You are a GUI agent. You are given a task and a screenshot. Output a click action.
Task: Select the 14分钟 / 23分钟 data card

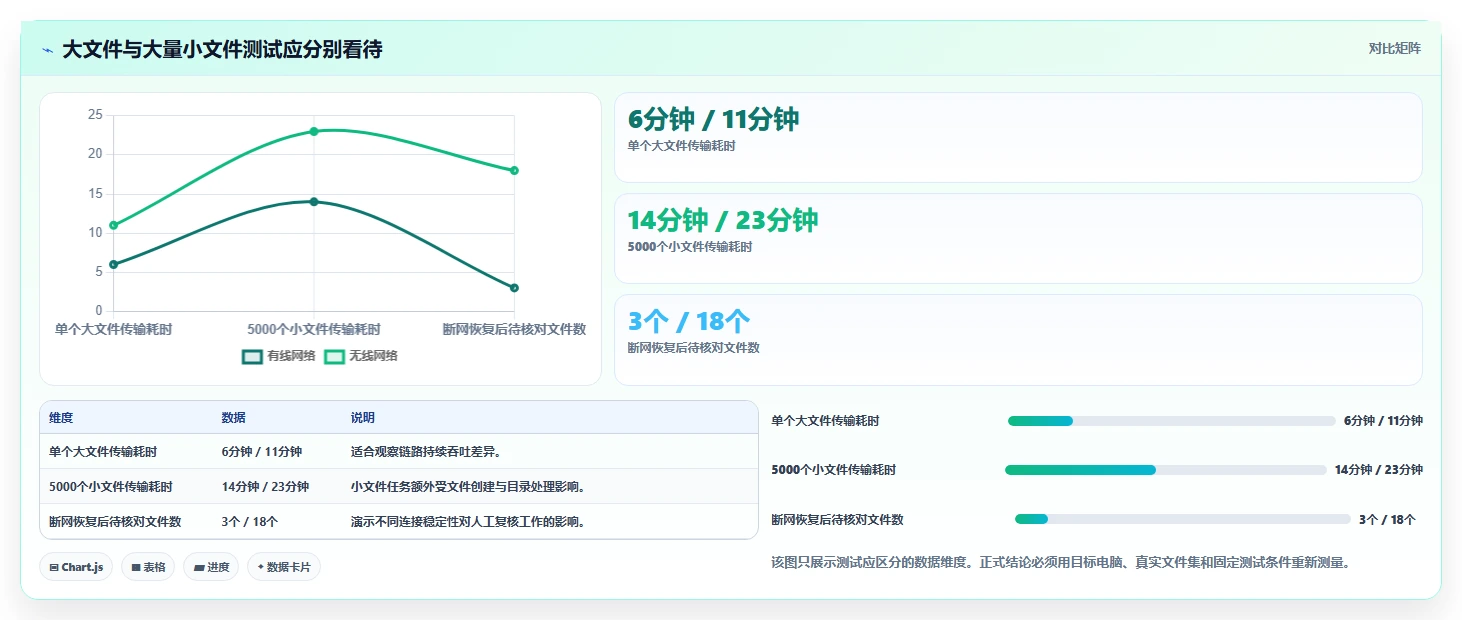click(1018, 238)
